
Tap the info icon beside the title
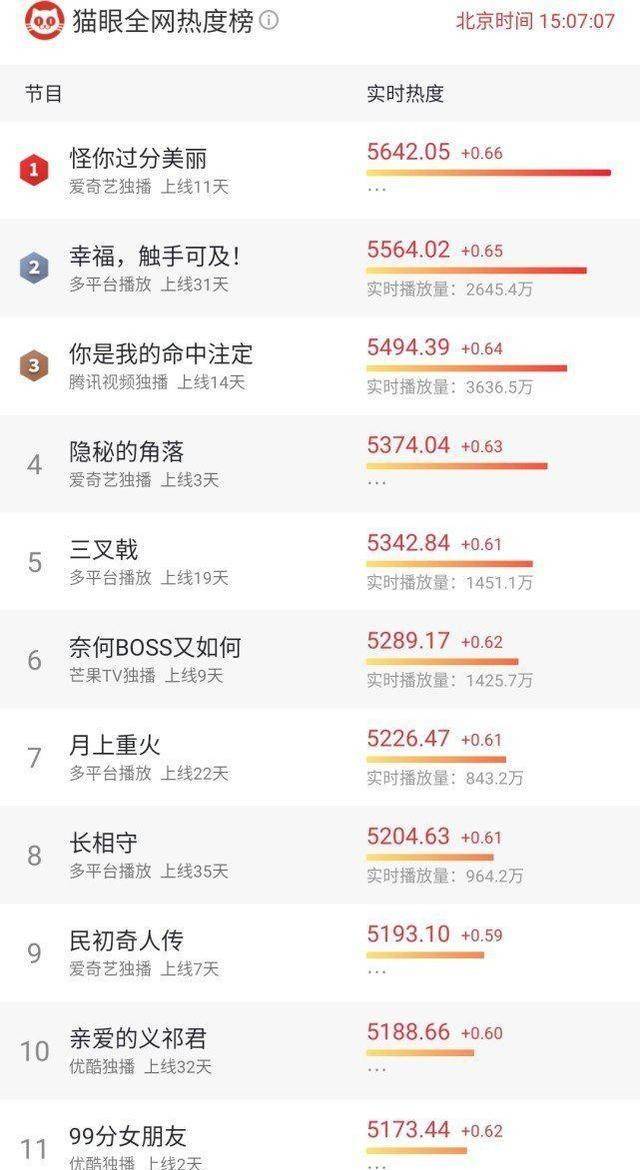point(269,21)
